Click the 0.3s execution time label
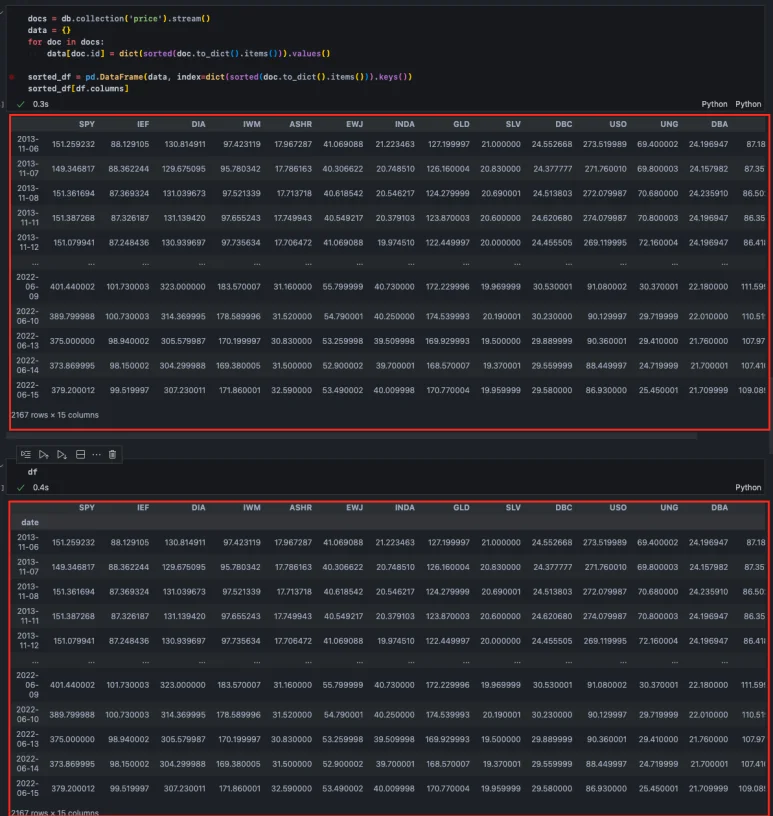The image size is (773, 816). click(x=41, y=104)
